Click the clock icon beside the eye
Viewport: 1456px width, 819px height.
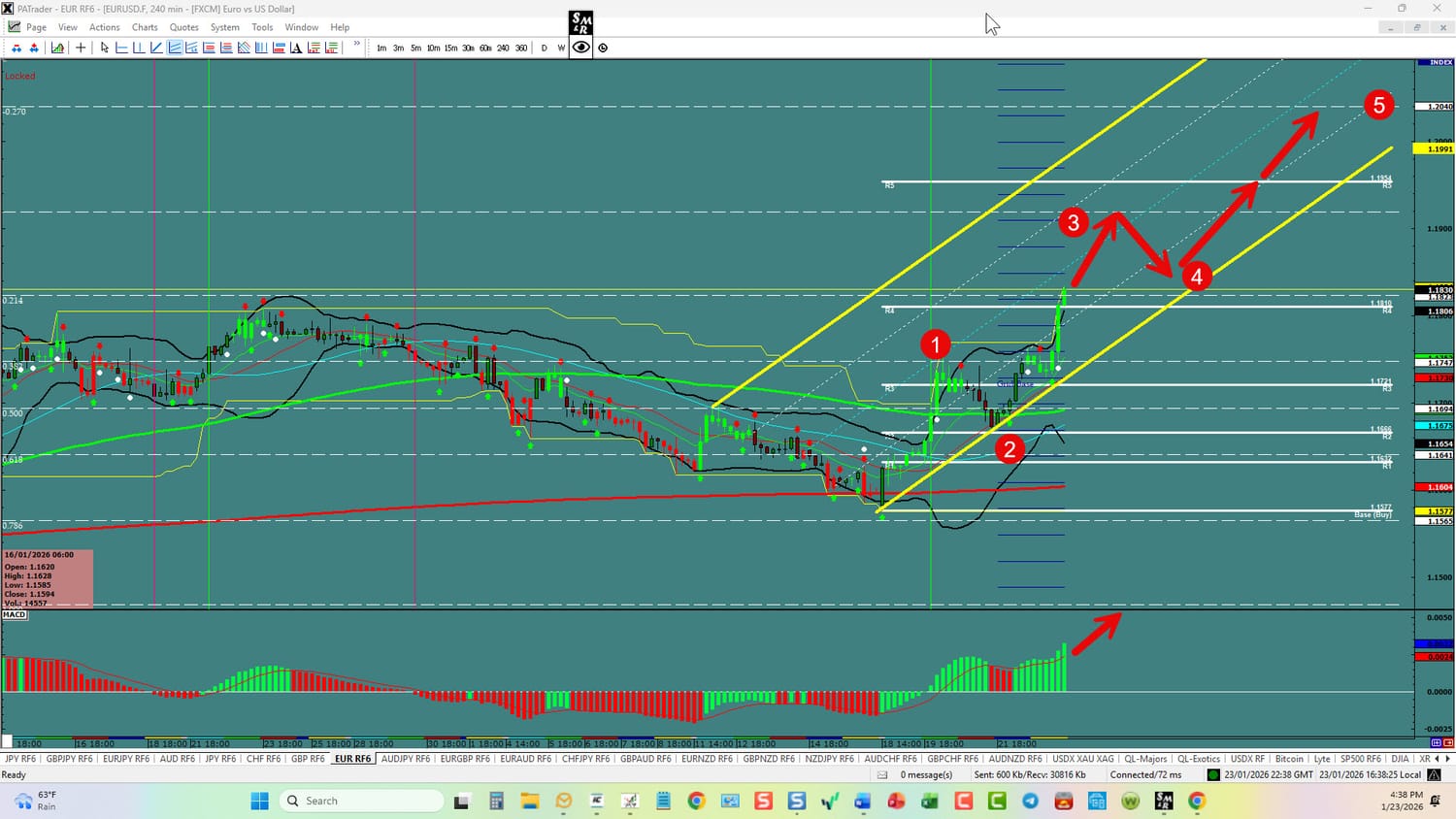603,48
